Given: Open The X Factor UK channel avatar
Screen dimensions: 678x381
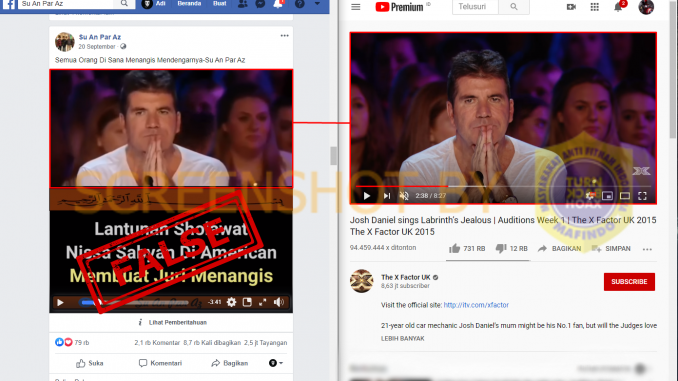Looking at the screenshot, I should click(x=361, y=281).
